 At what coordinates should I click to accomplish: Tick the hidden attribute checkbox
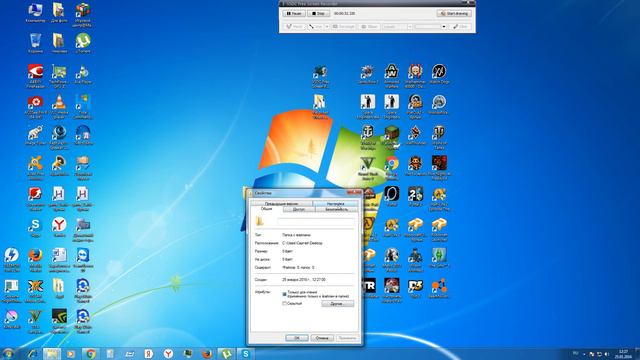click(284, 304)
